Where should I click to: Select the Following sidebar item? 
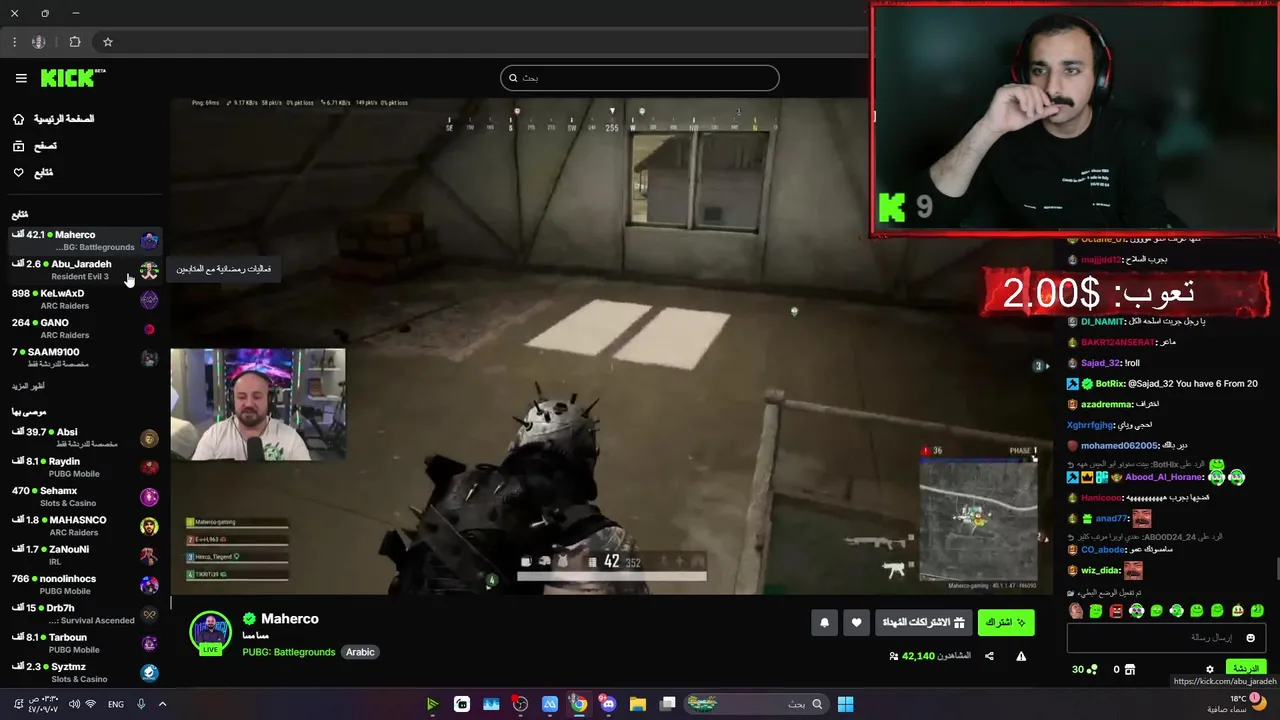(83, 173)
